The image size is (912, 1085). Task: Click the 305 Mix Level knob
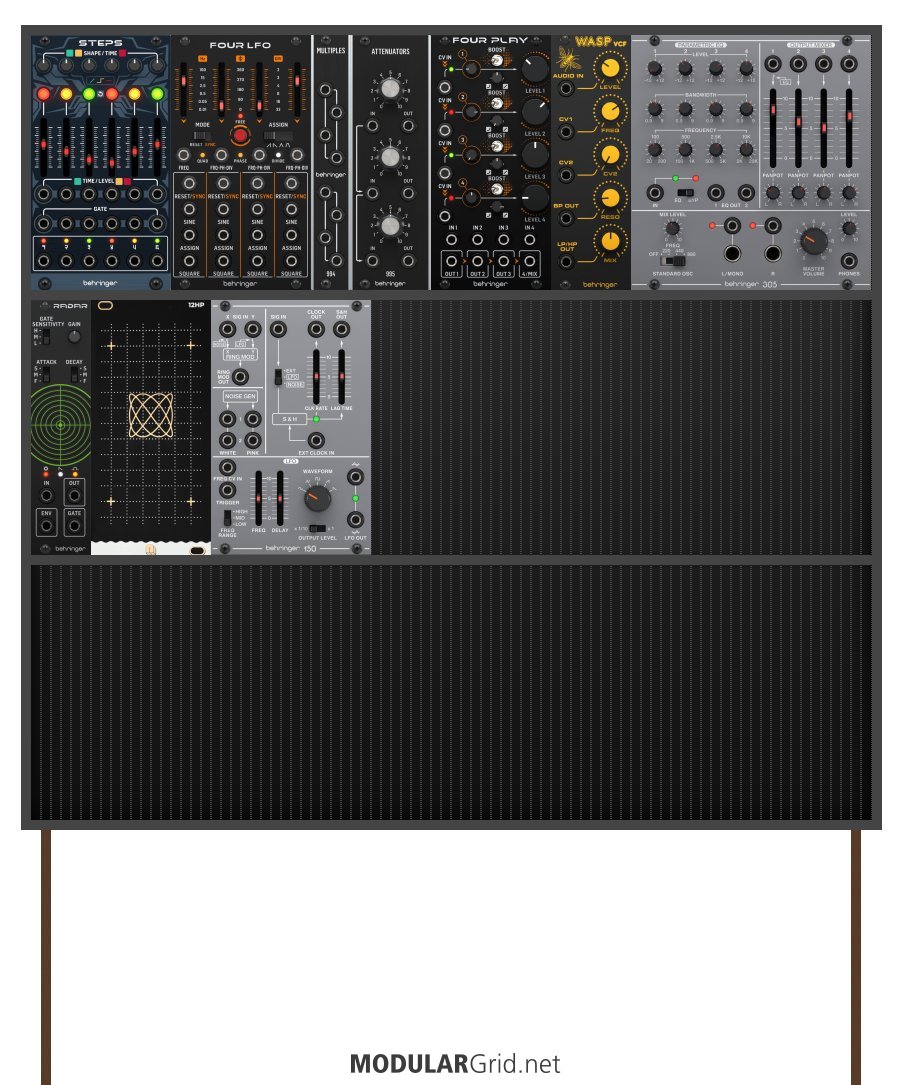pos(671,228)
